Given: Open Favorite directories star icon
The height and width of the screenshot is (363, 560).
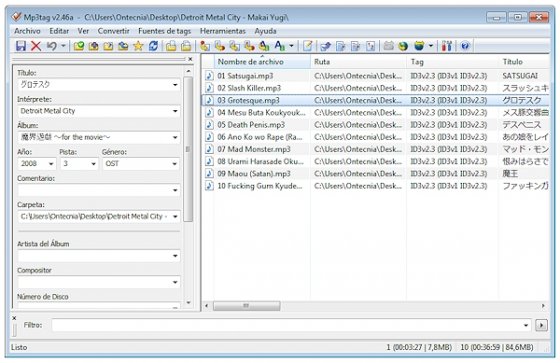Looking at the screenshot, I should [x=138, y=46].
